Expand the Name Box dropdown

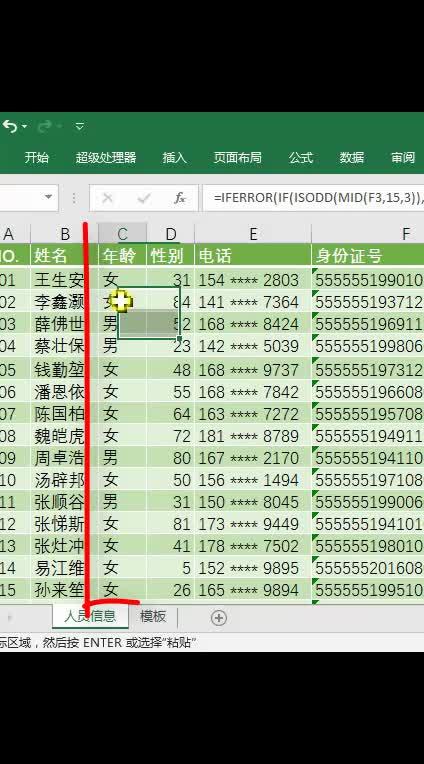(48, 197)
